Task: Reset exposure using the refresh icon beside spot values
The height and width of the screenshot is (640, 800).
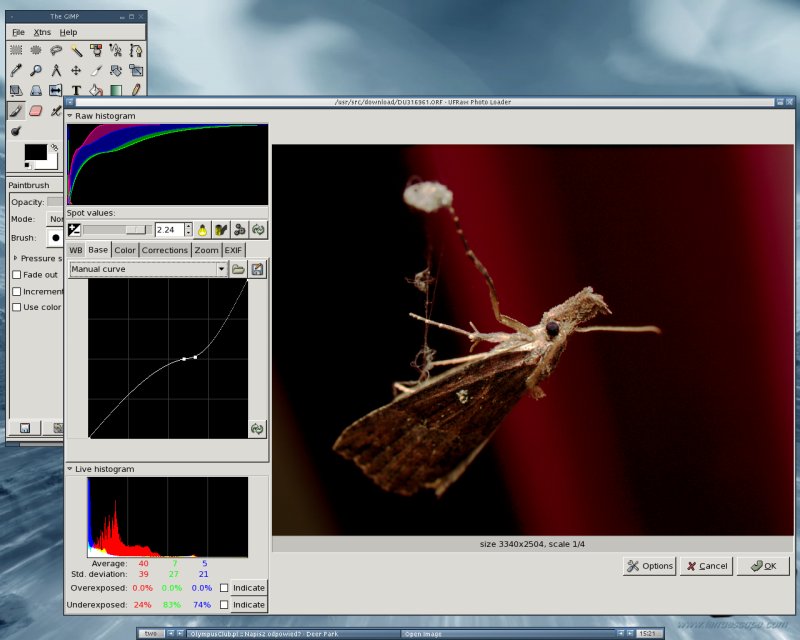Action: coord(258,230)
